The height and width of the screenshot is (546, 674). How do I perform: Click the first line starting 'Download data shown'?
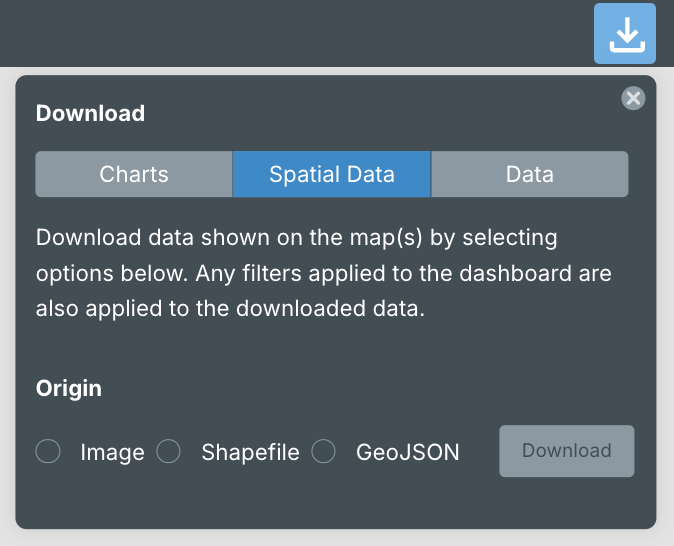[x=296, y=238]
